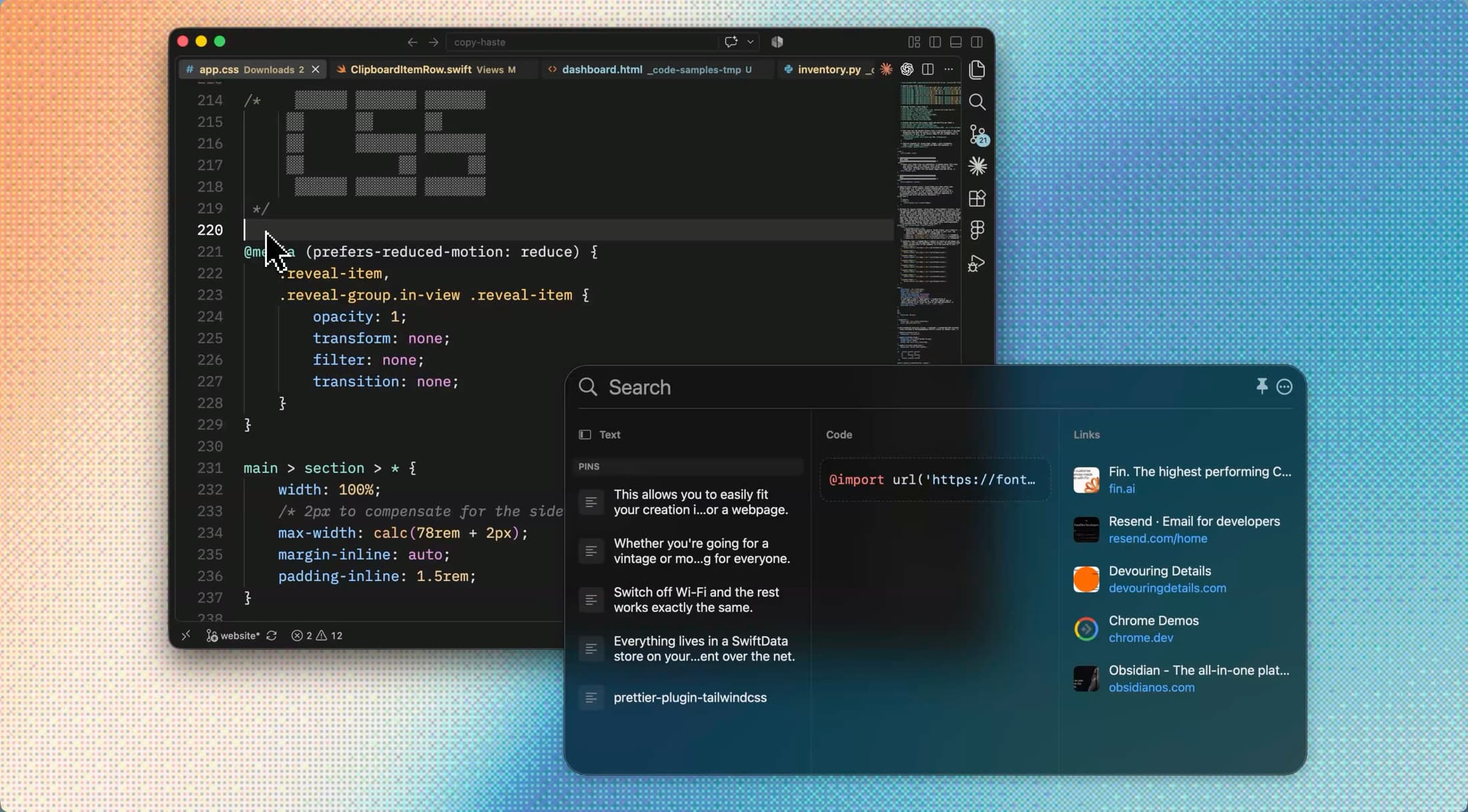Open Source Control view with badge 21
1468x812 pixels.
point(978,135)
